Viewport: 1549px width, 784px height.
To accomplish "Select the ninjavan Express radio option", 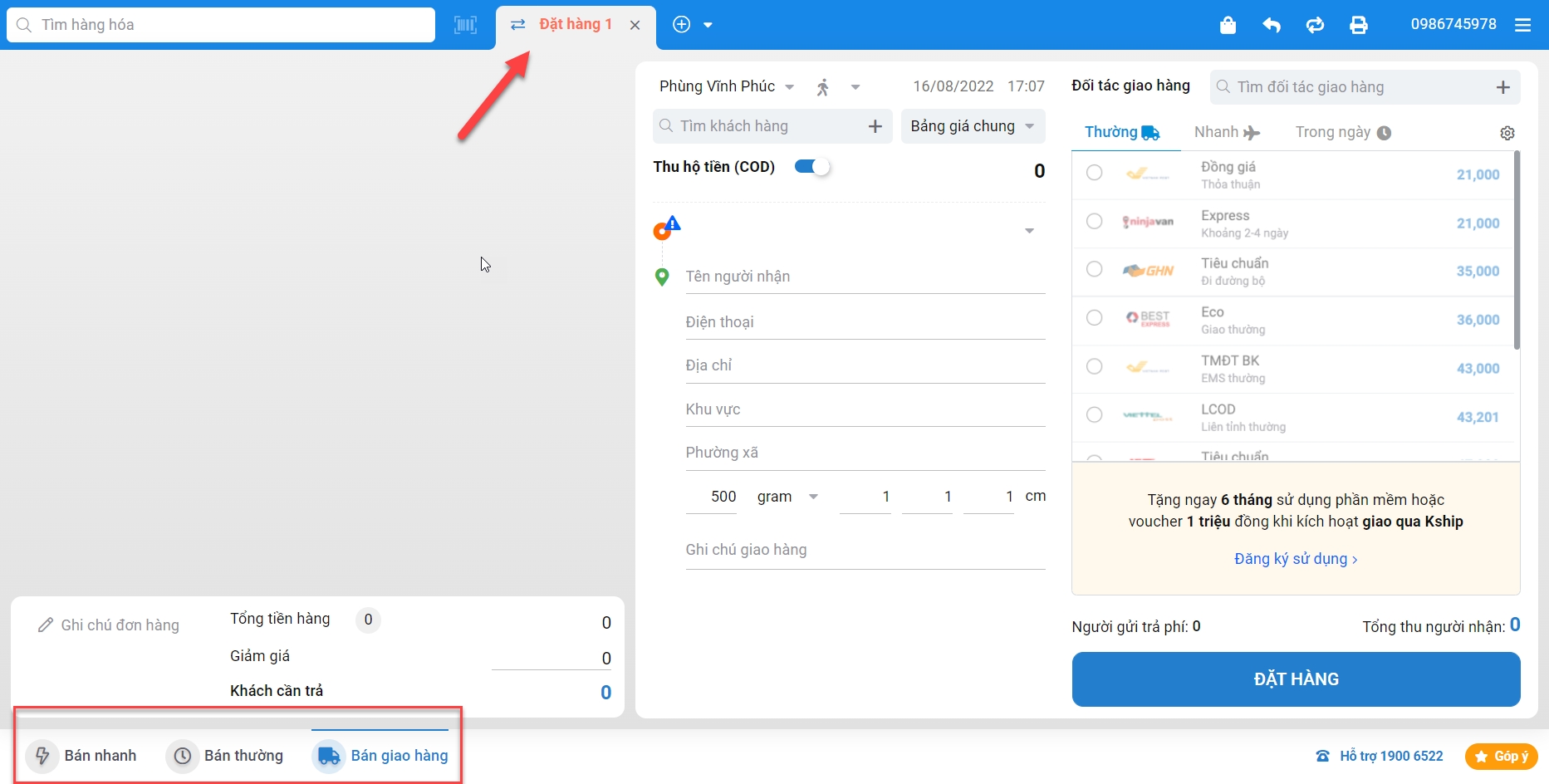I will click(1095, 221).
